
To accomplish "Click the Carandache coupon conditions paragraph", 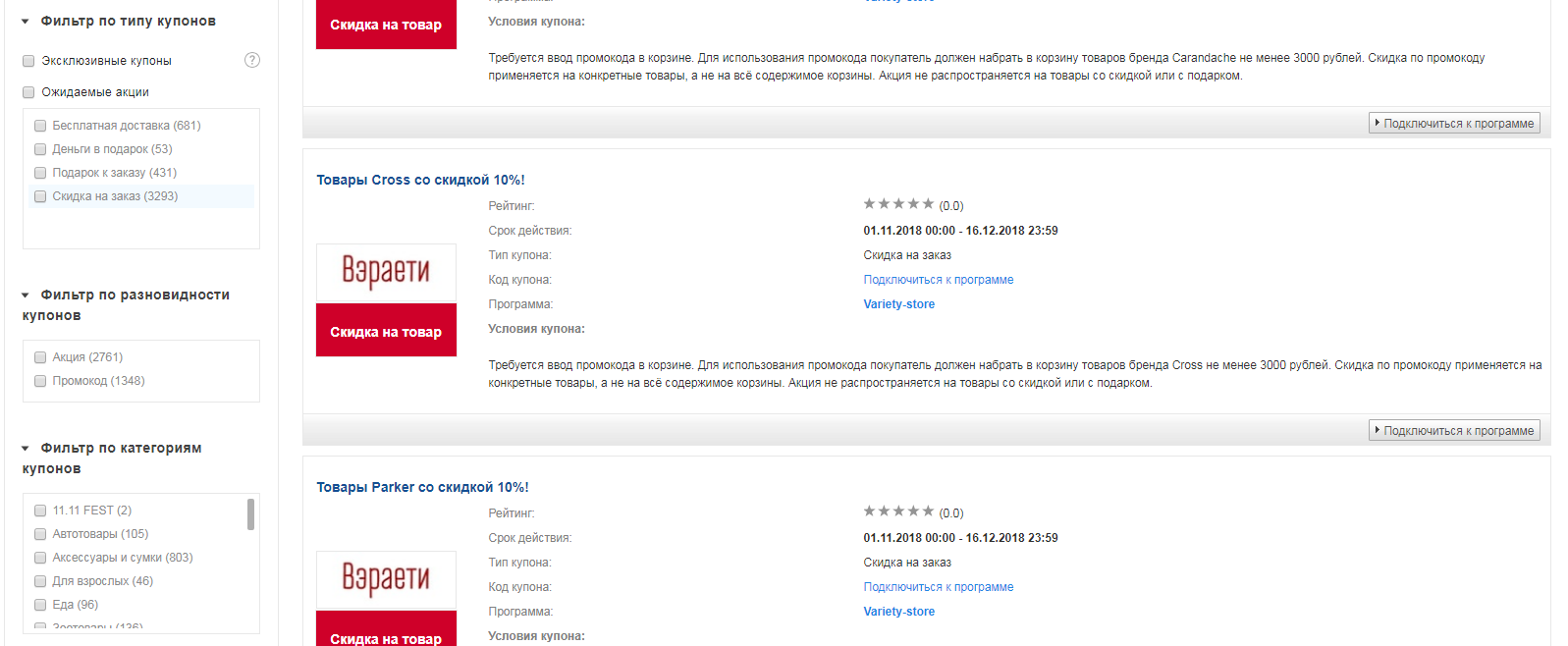I will 987,67.
